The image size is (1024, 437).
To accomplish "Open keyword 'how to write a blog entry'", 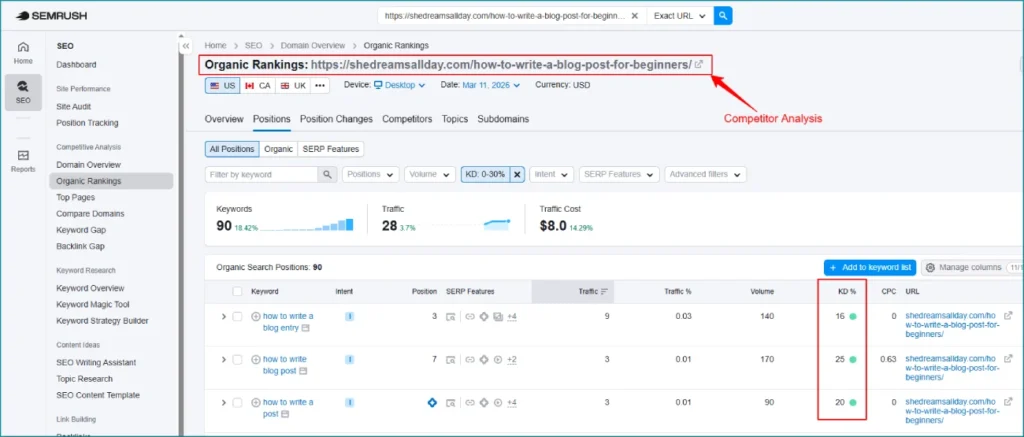I will pos(288,322).
